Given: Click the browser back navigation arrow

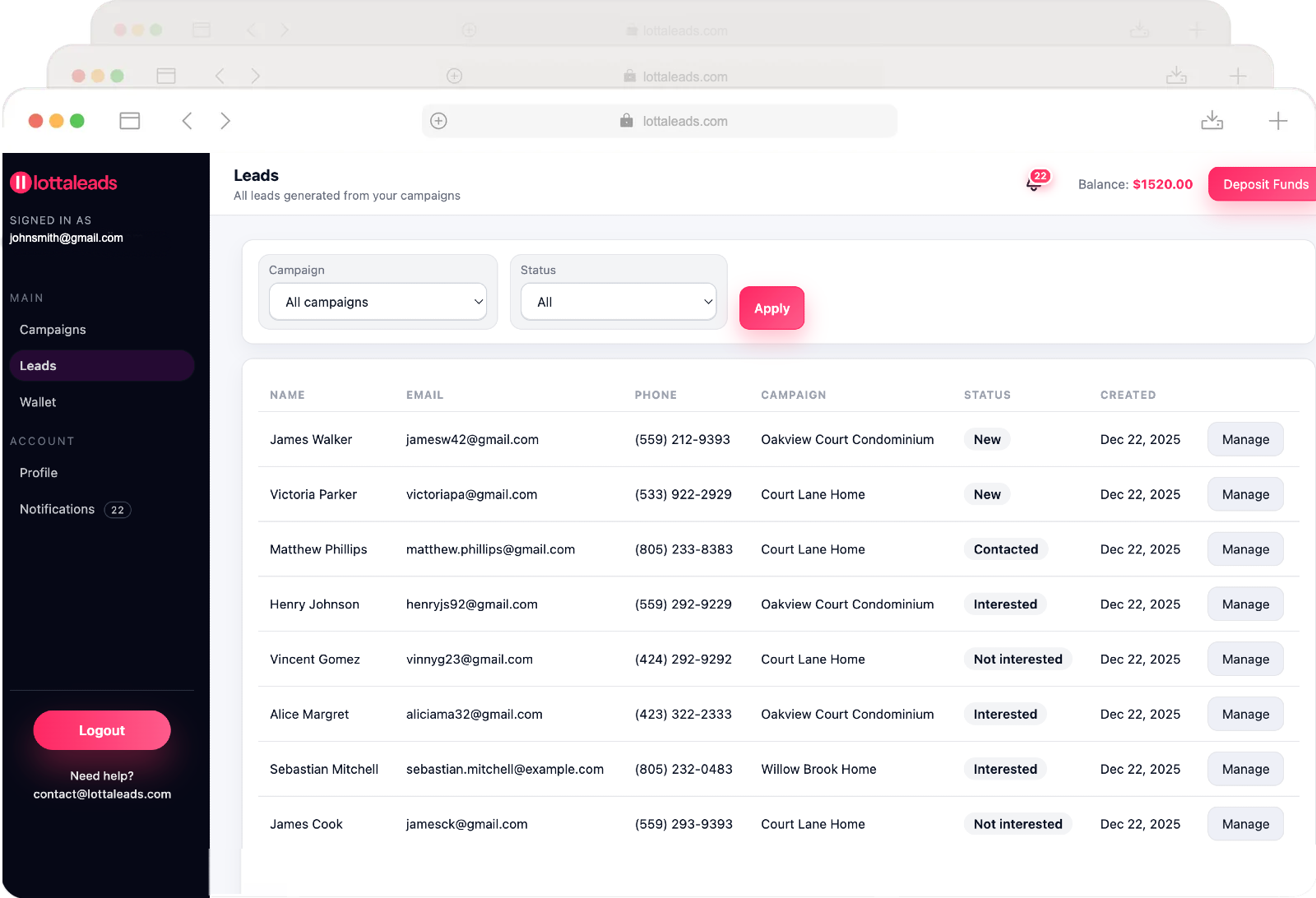Looking at the screenshot, I should pos(187,120).
